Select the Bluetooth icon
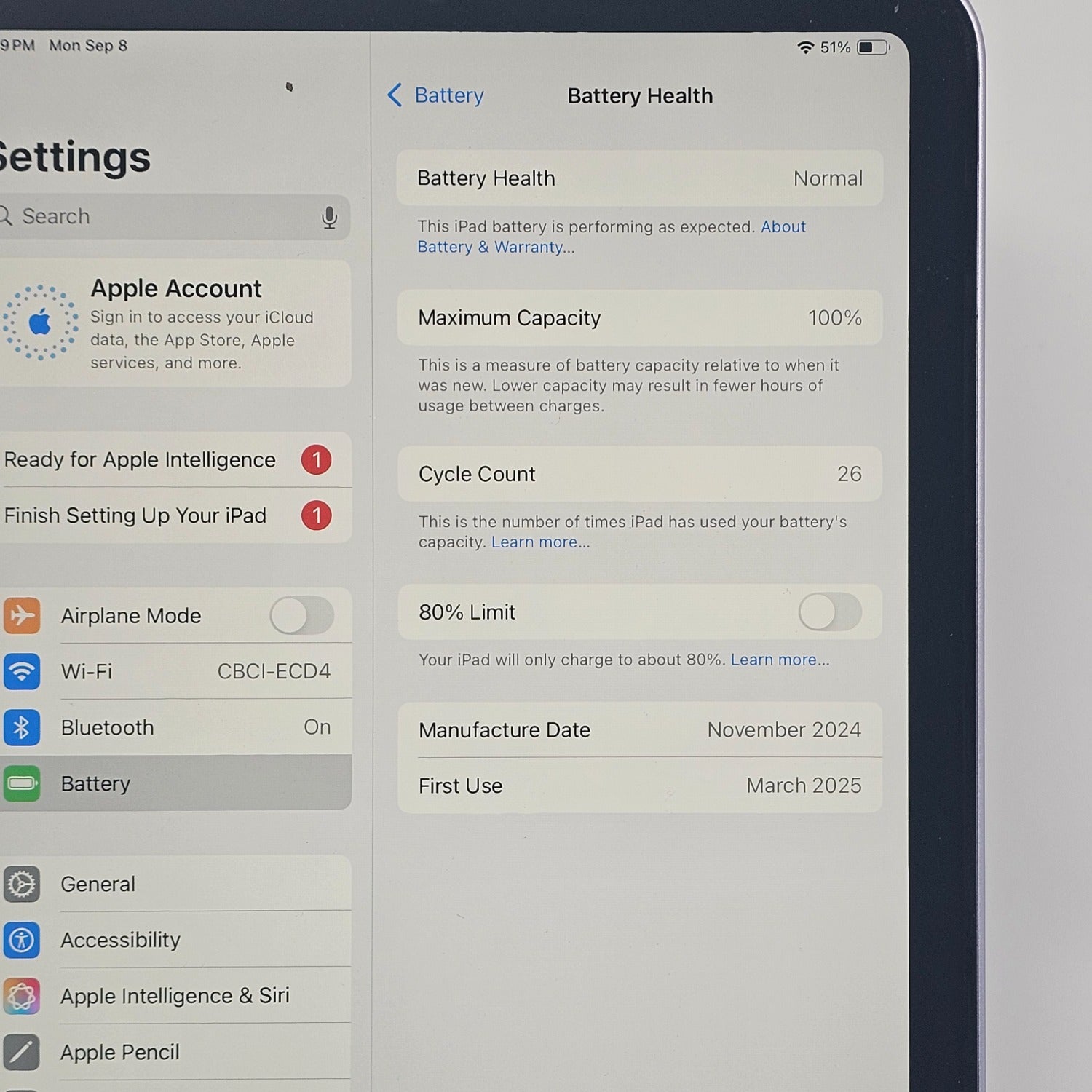 coord(21,727)
